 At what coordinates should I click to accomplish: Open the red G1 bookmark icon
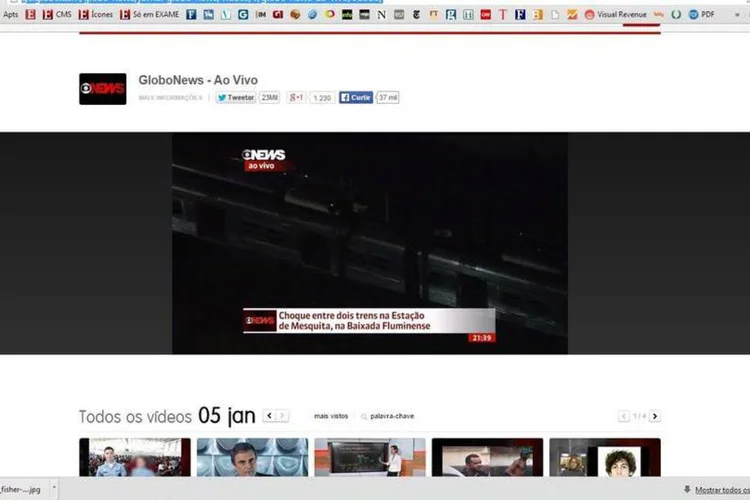(278, 14)
